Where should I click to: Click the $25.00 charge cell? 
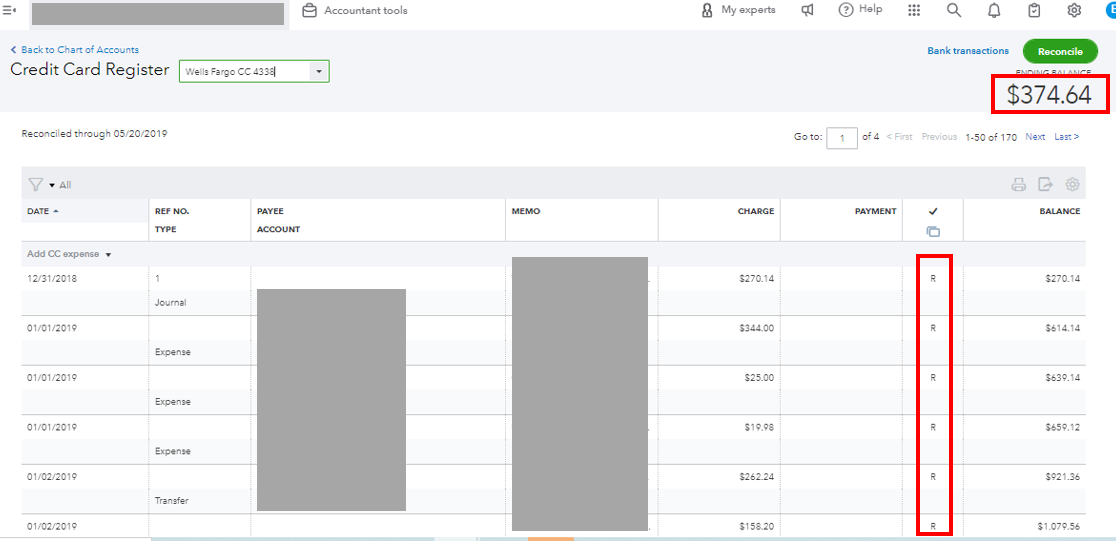coord(759,378)
